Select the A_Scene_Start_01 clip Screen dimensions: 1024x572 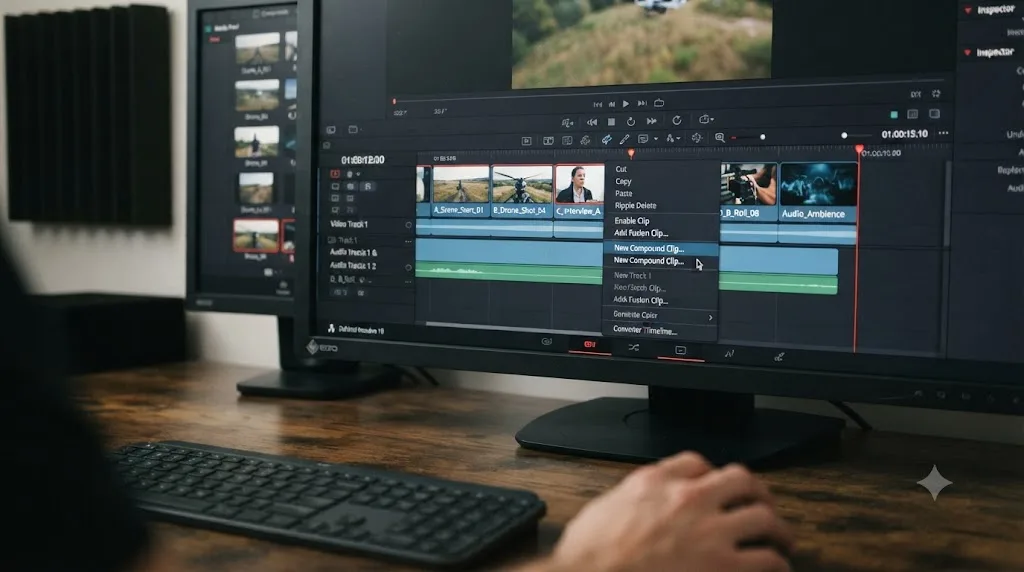(x=461, y=191)
